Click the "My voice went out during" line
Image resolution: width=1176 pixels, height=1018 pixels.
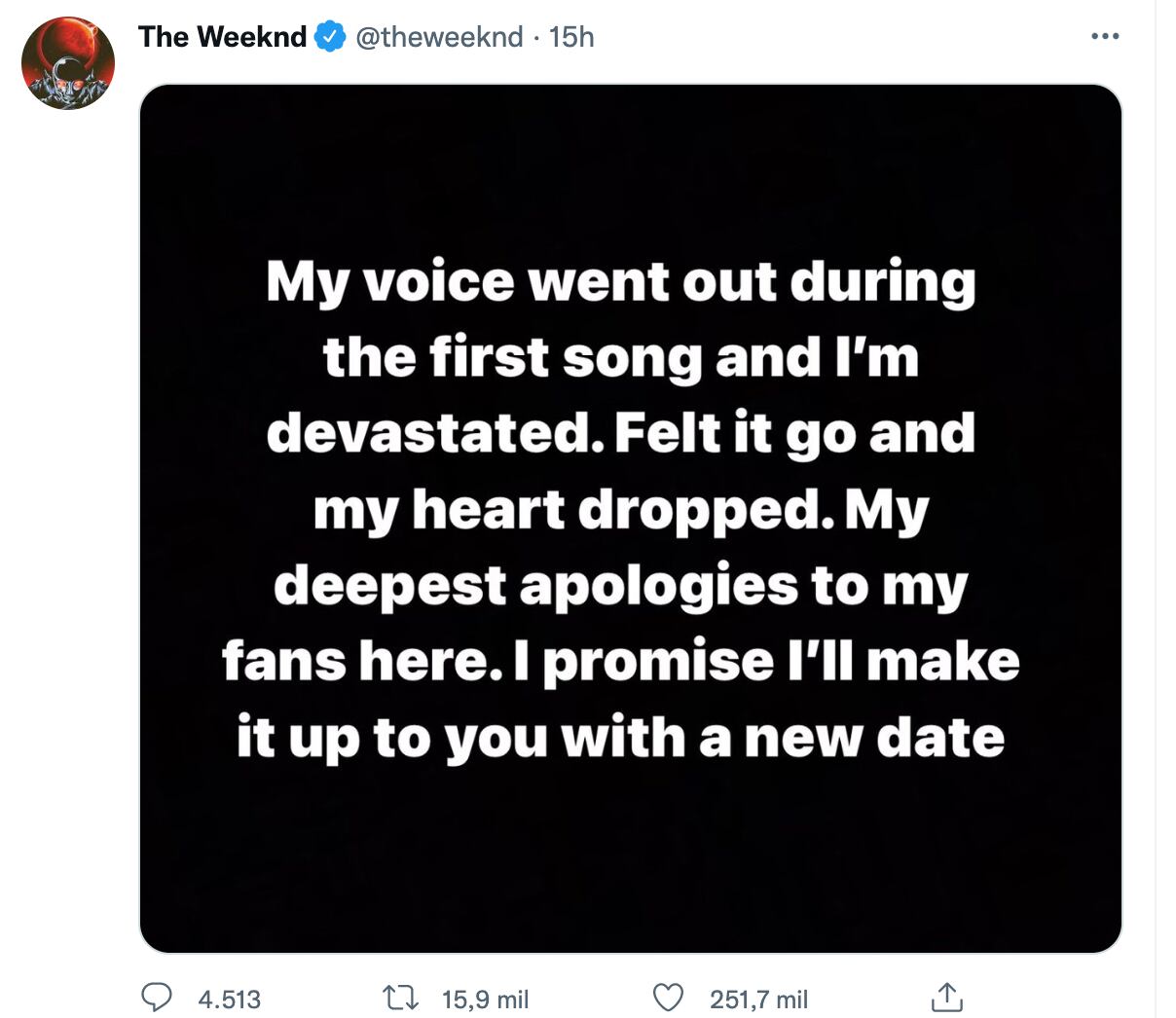[x=620, y=283]
